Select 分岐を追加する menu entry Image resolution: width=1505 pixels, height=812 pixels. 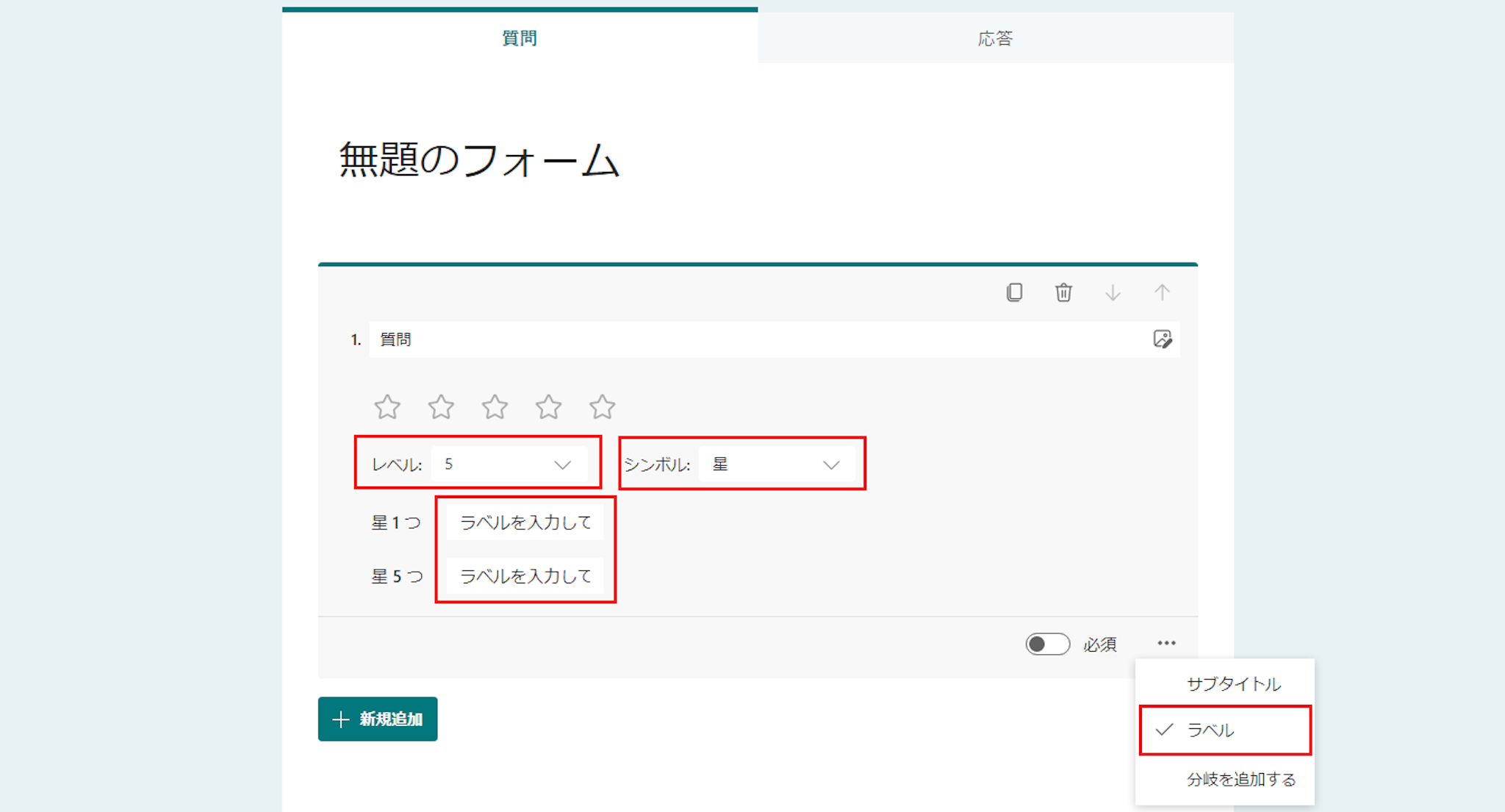pos(1240,779)
